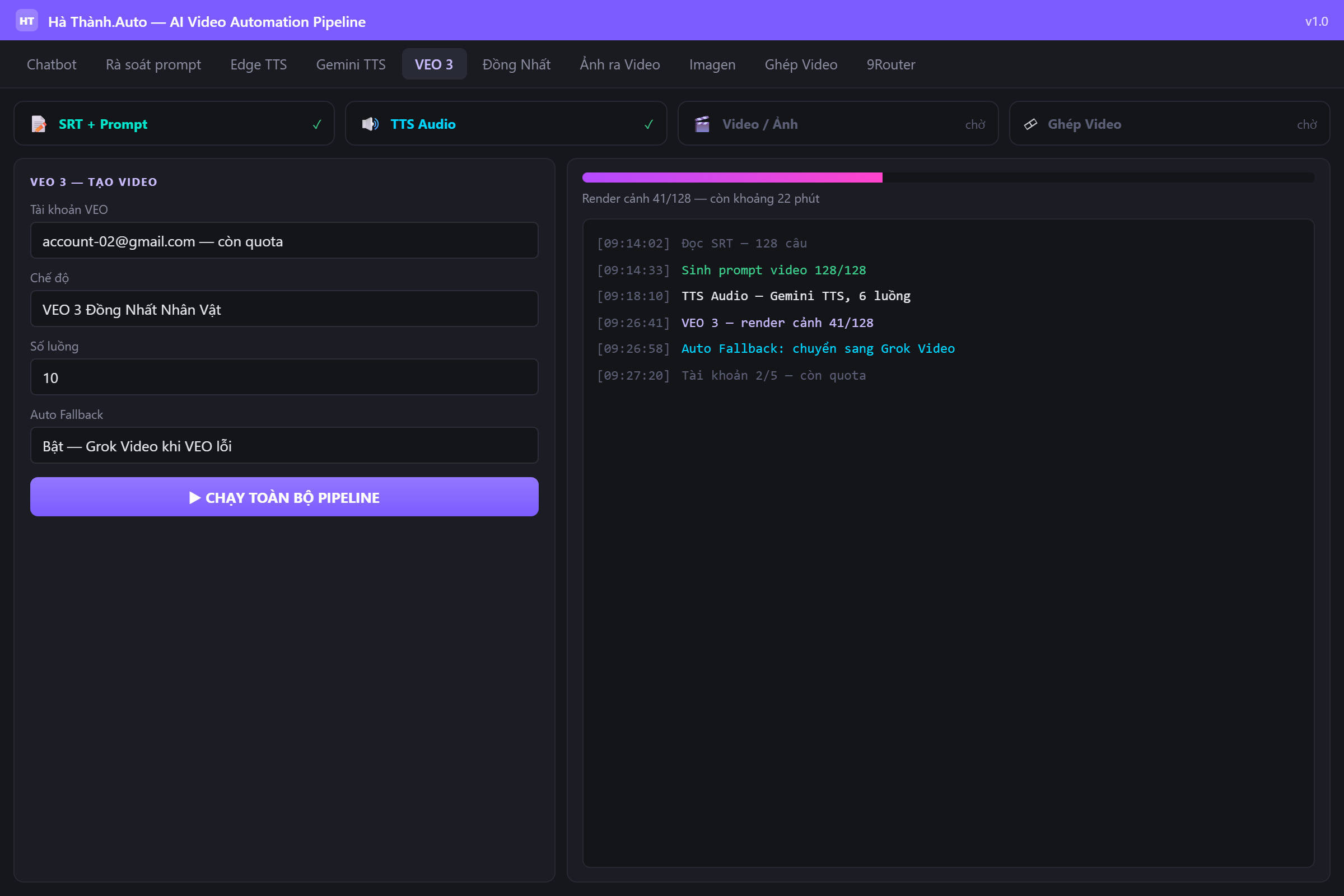Open the Chế độ mode dropdown
Screen dimensions: 1344x896
click(284, 309)
